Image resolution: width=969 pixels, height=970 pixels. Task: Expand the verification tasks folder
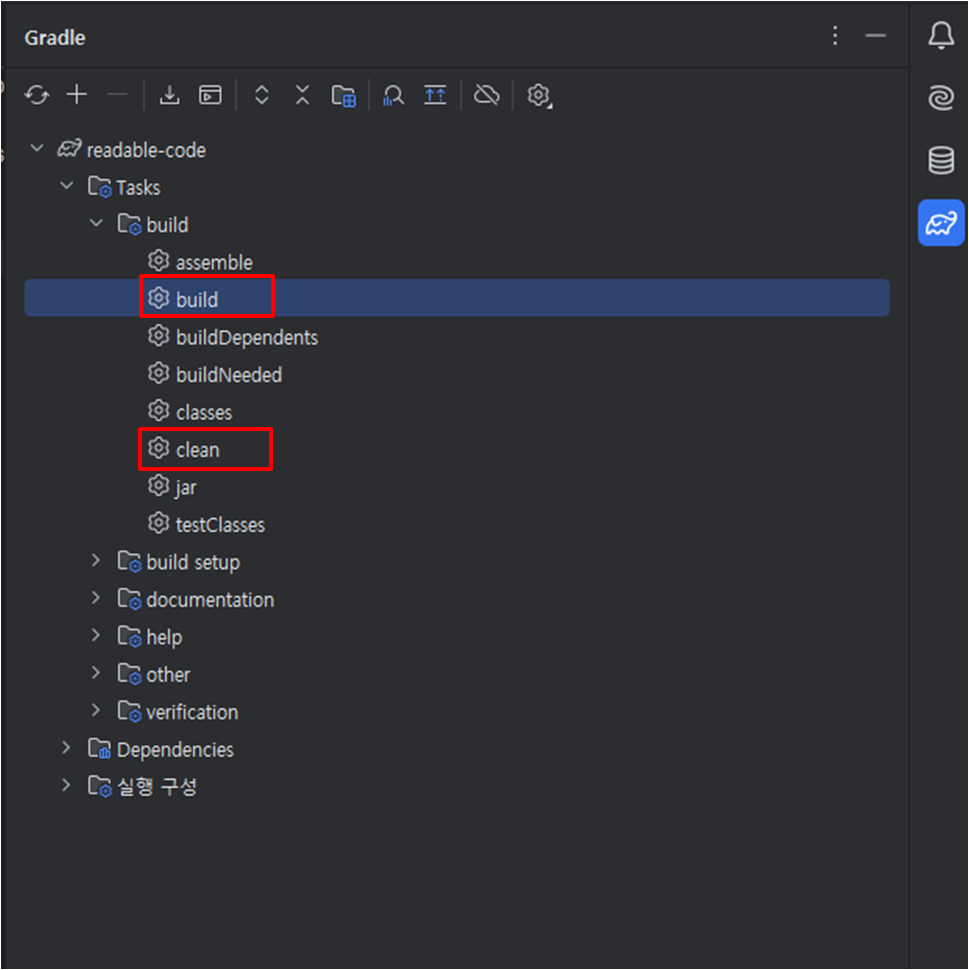(95, 710)
